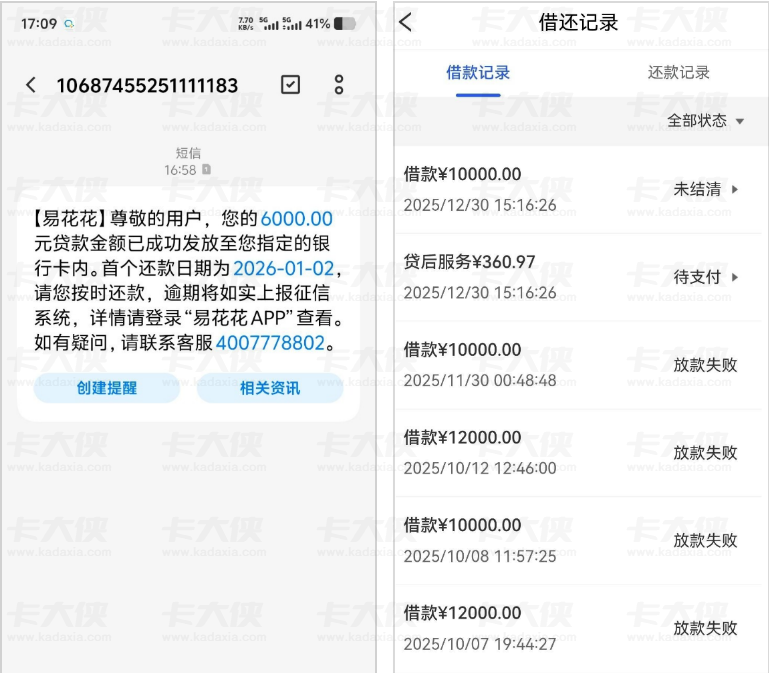Open the 2025/10/12 ¥12000 loan record
The image size is (769, 673).
570,452
